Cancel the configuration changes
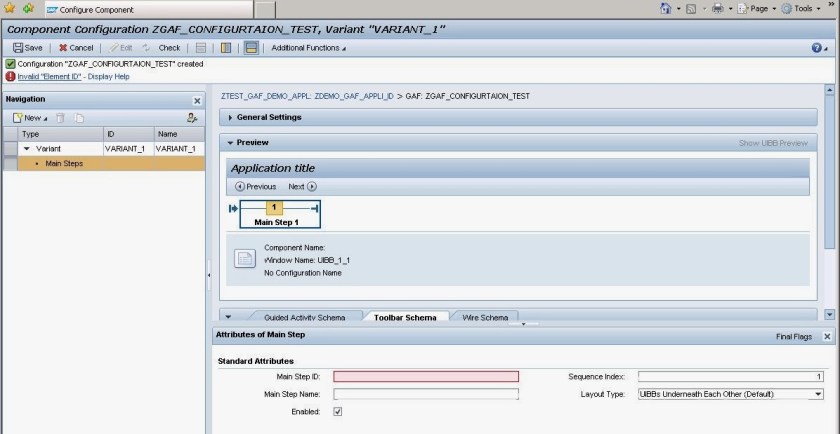 click(76, 48)
